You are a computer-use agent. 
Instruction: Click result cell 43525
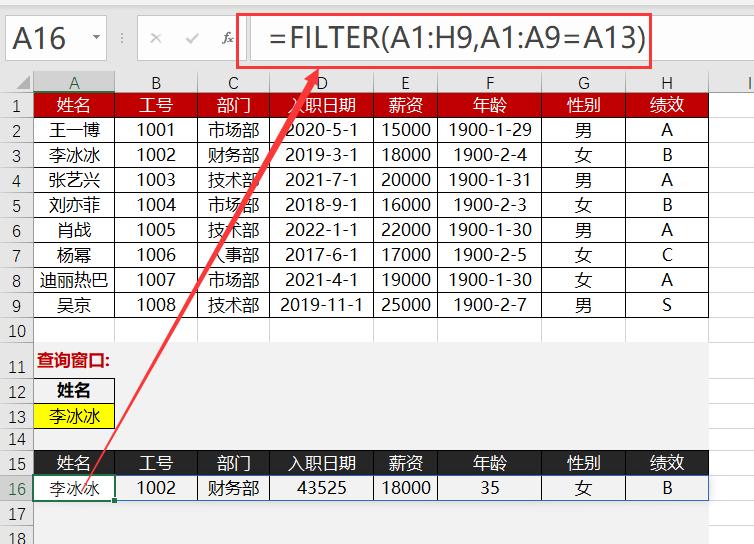[321, 488]
